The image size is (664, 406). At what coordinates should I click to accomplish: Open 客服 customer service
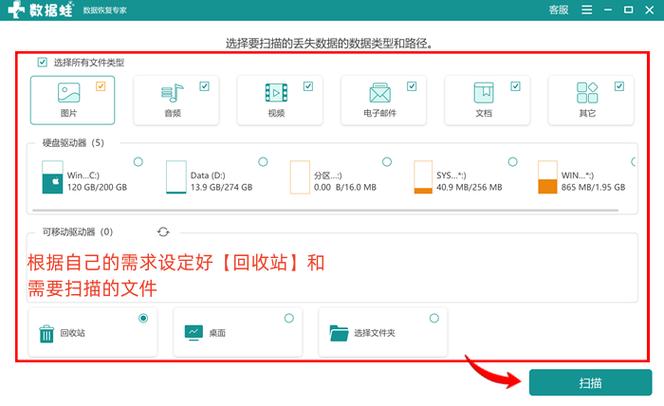coord(558,10)
